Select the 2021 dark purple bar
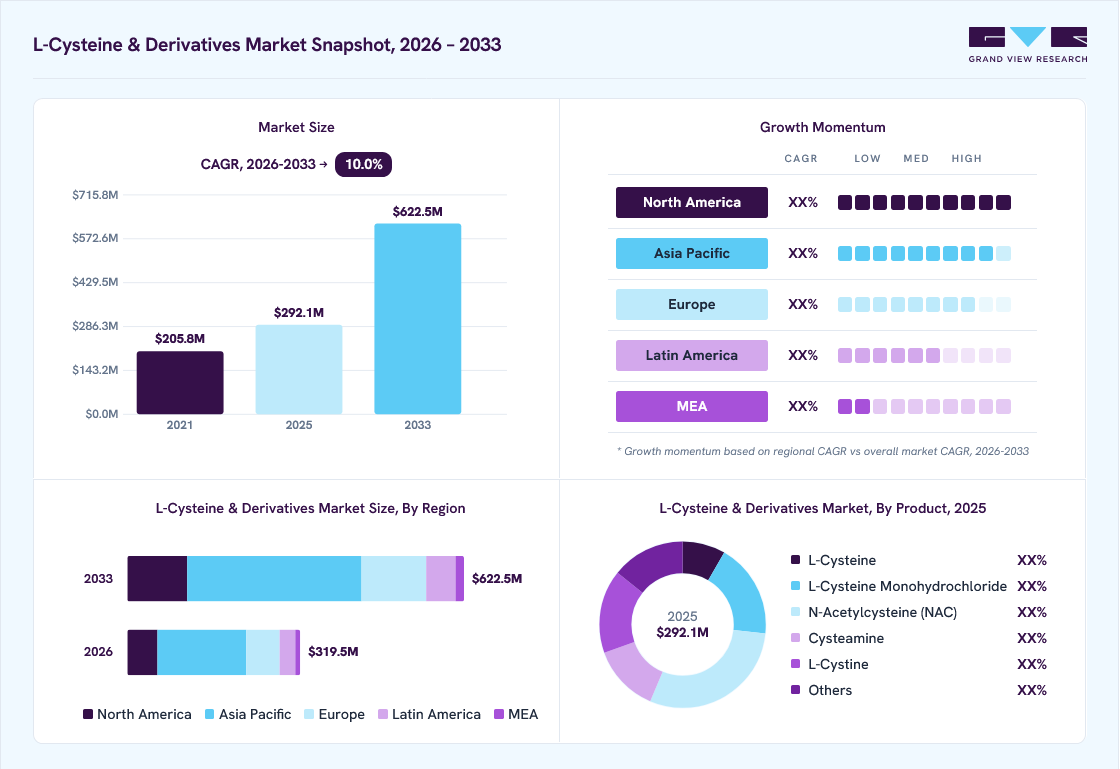 (x=180, y=383)
